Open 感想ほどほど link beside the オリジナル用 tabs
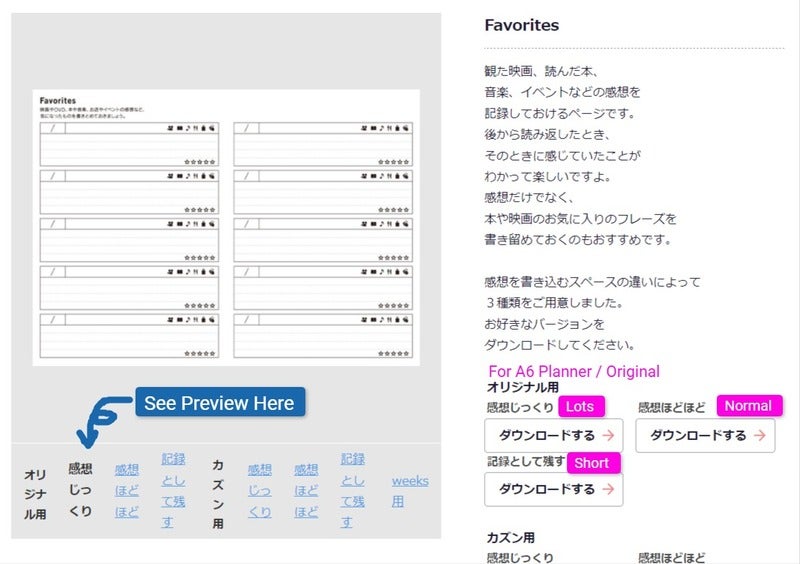 pos(127,490)
